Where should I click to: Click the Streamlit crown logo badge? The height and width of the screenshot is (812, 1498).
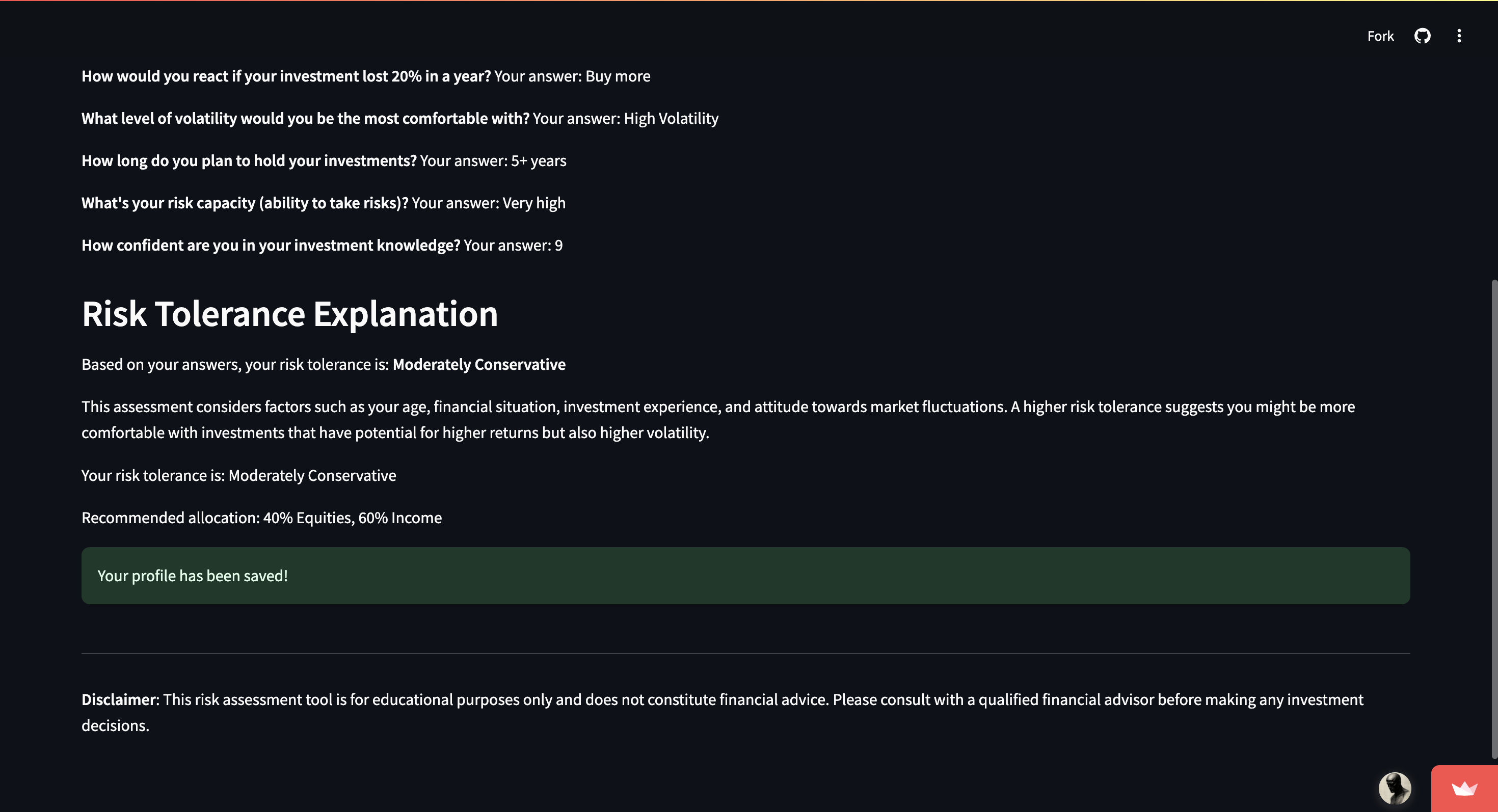(x=1464, y=789)
